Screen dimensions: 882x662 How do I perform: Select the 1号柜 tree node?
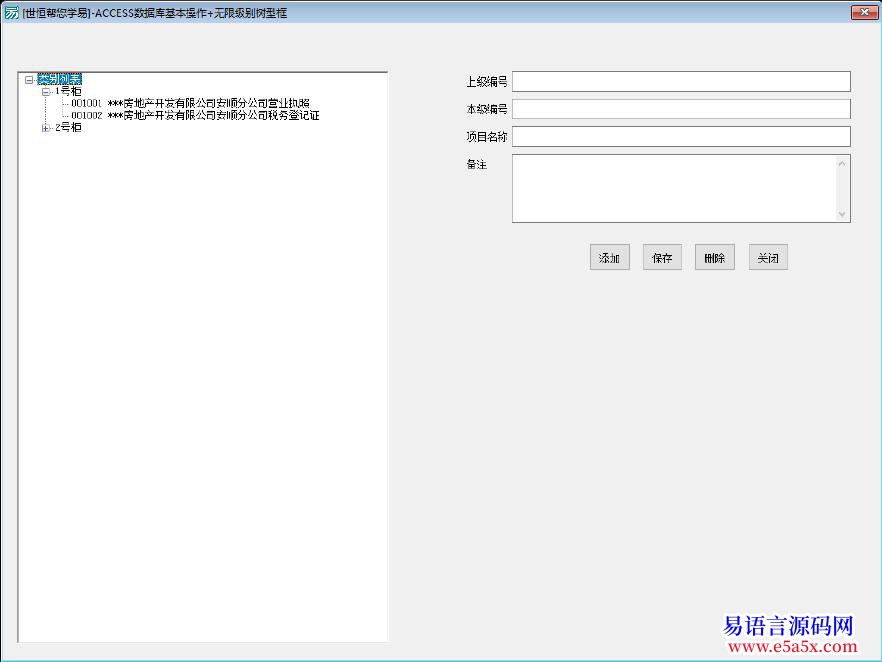(68, 92)
